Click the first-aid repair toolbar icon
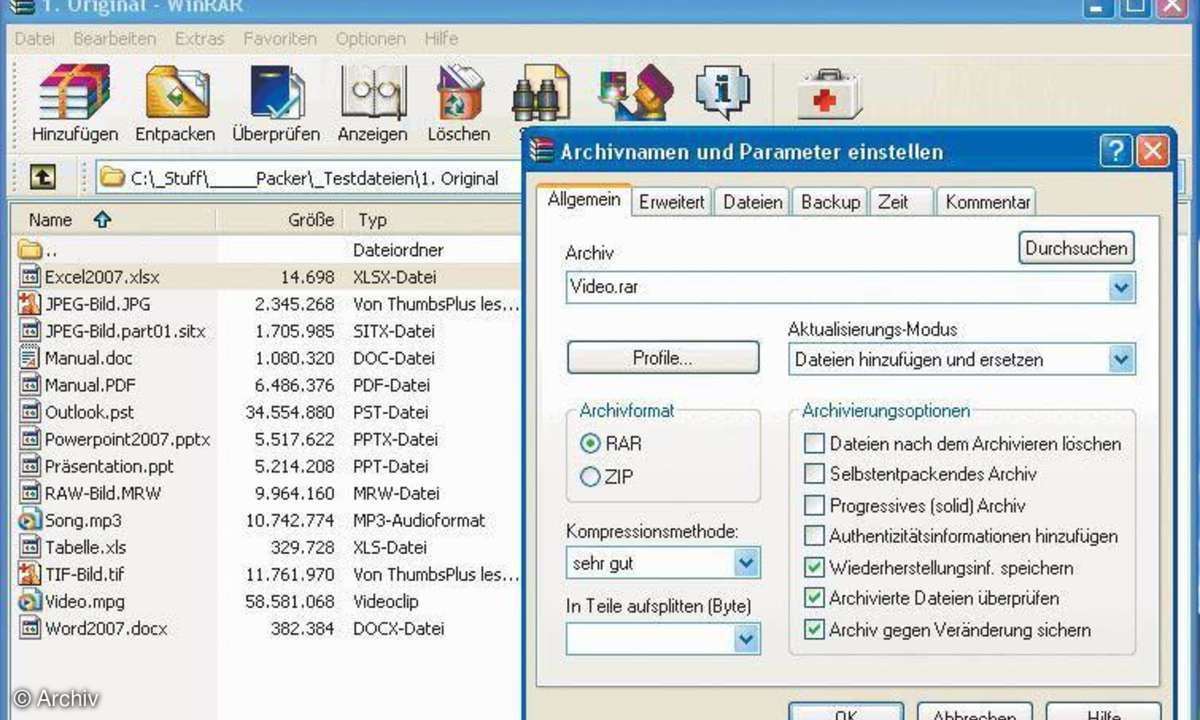The width and height of the screenshot is (1200, 720). [829, 93]
